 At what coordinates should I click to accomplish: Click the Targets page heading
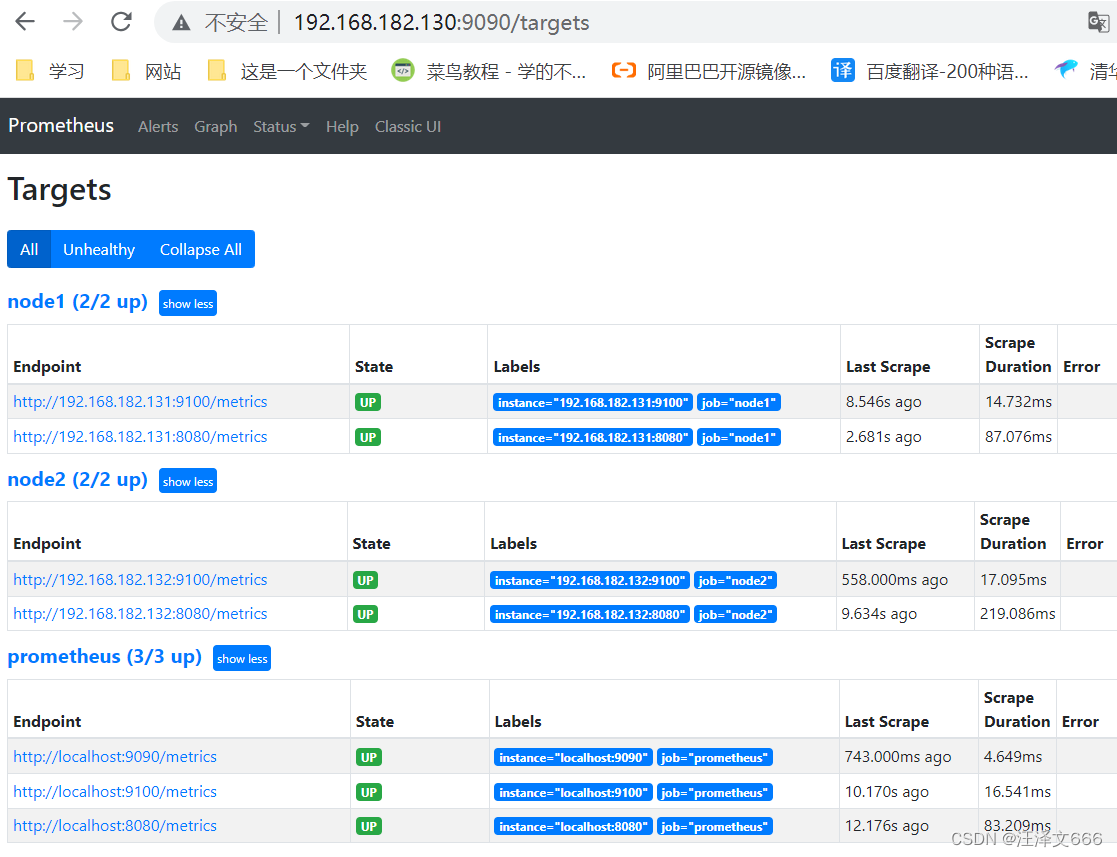[60, 190]
